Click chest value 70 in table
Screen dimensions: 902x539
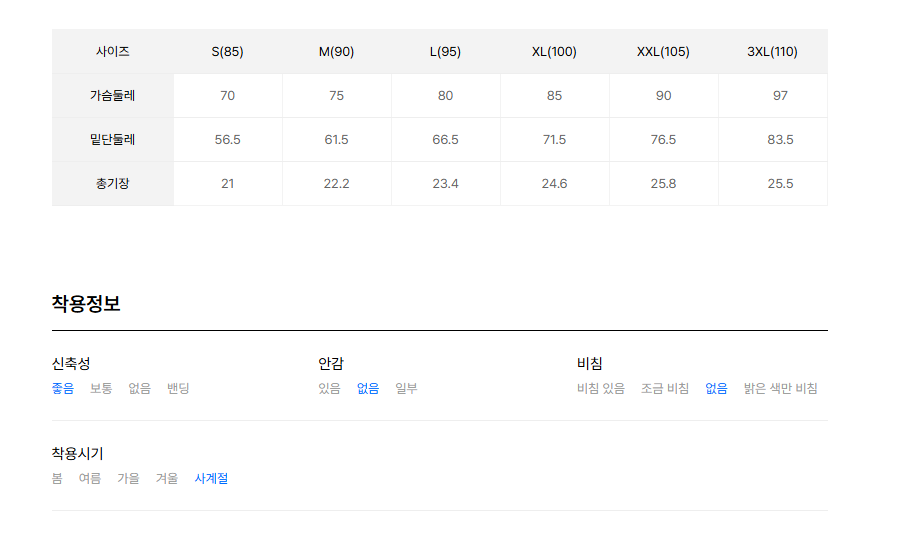[228, 95]
